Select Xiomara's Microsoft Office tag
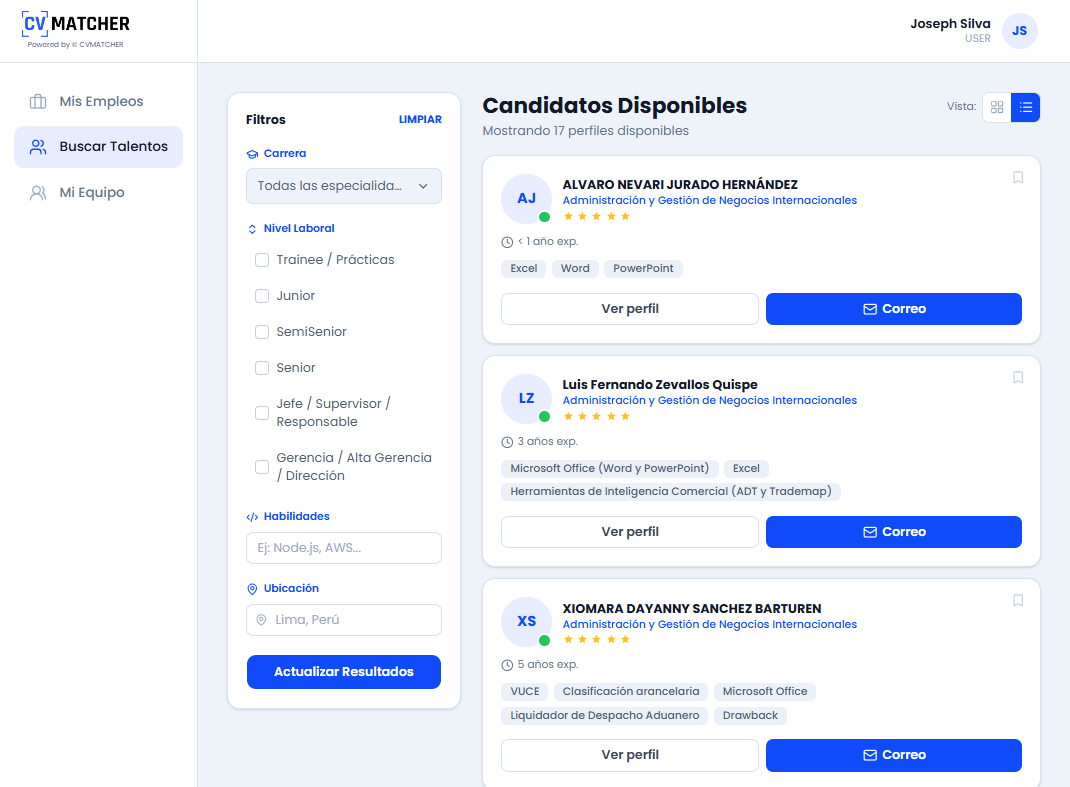The width and height of the screenshot is (1070, 787). 765,692
